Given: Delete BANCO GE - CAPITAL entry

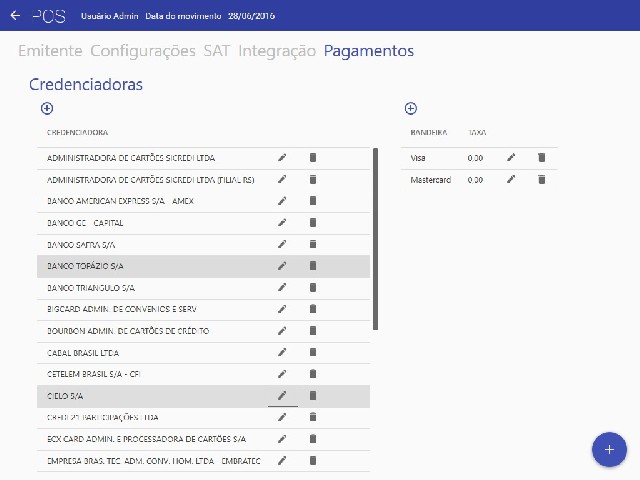Looking at the screenshot, I should (x=313, y=222).
